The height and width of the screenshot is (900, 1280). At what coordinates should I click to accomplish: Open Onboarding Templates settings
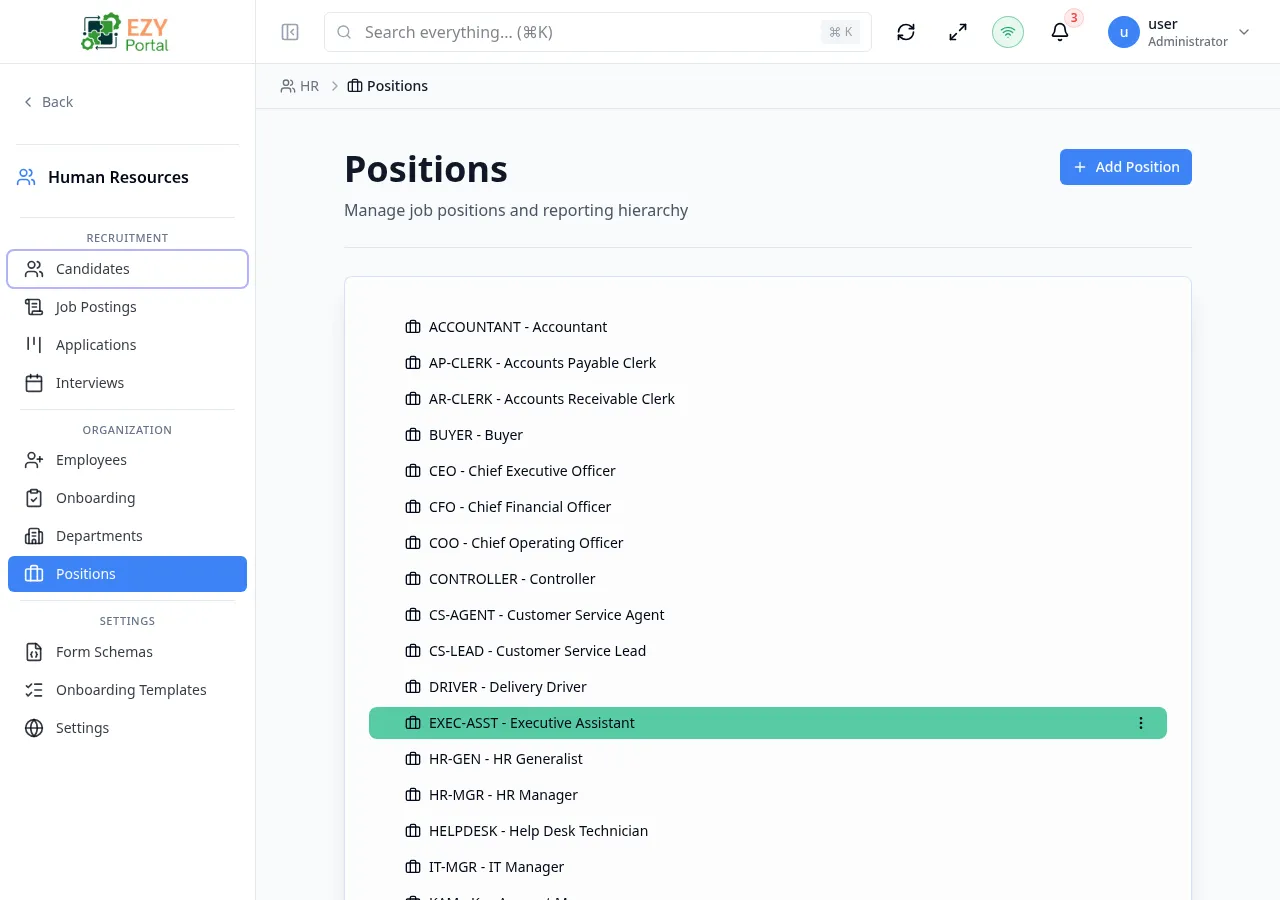click(x=127, y=690)
